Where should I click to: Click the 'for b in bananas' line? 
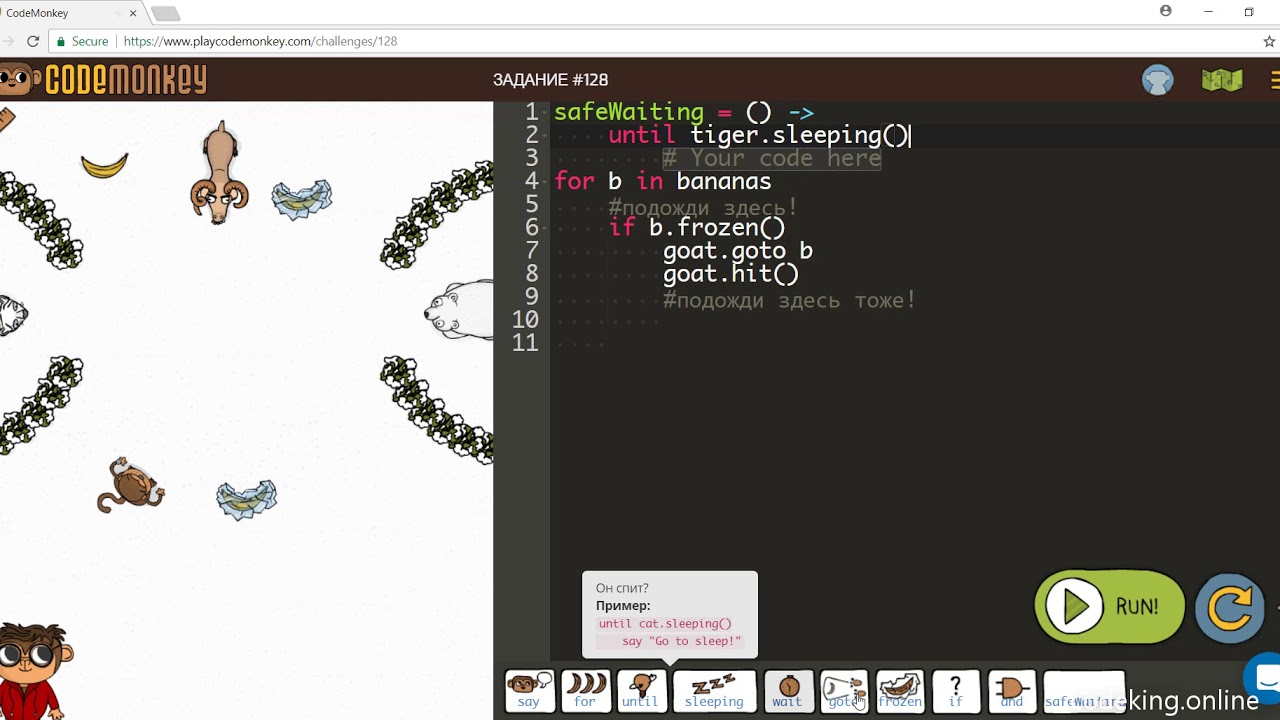pyautogui.click(x=663, y=181)
